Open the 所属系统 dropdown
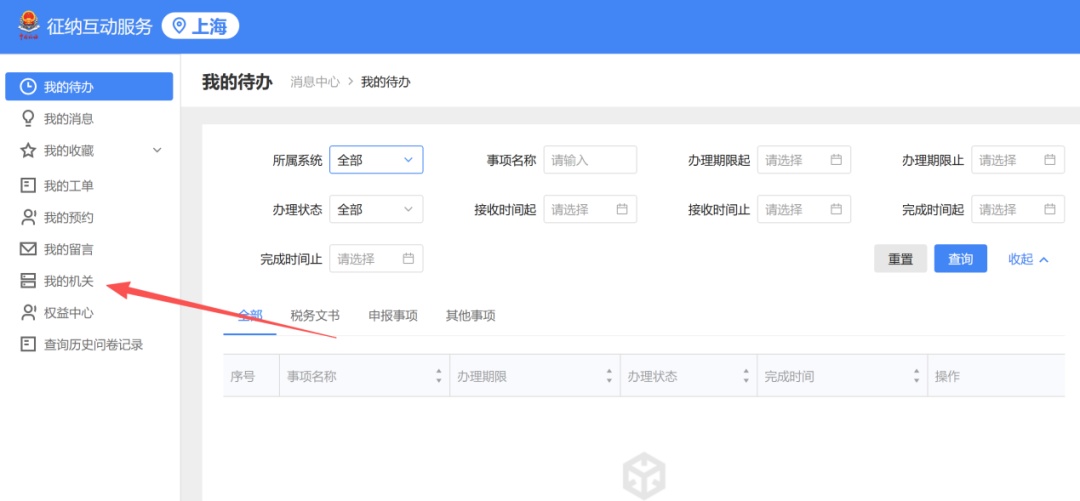 coord(376,160)
